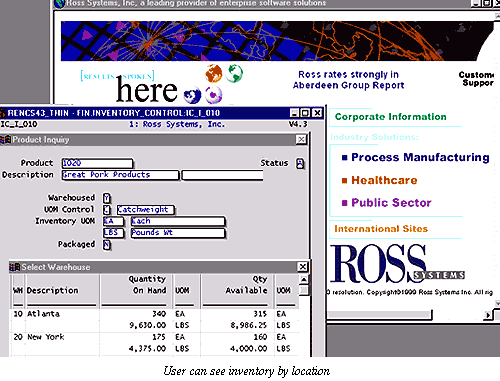Close the Product Inquiry panel
The height and width of the screenshot is (381, 500).
pos(301,139)
